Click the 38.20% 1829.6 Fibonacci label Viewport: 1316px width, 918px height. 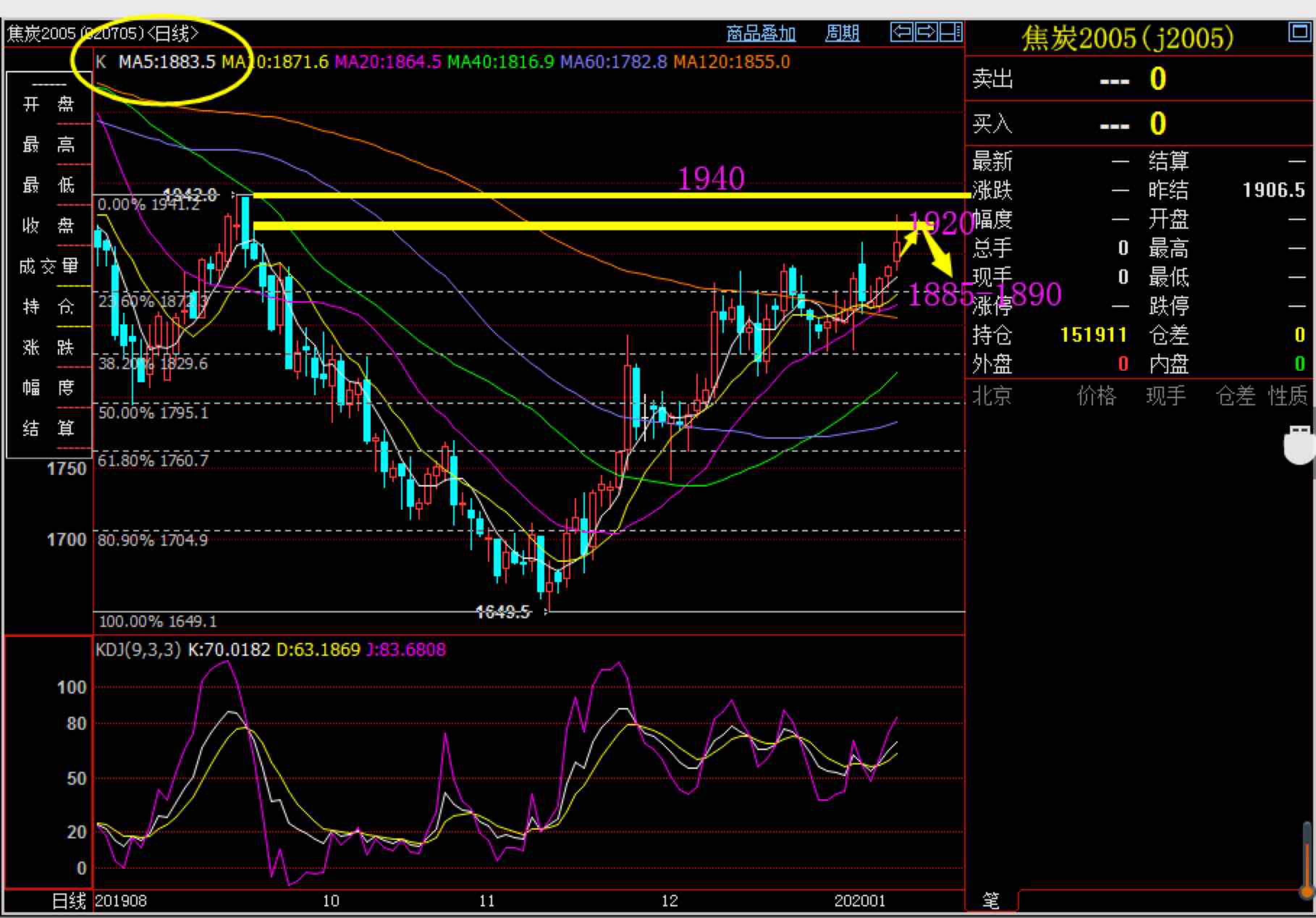click(152, 363)
